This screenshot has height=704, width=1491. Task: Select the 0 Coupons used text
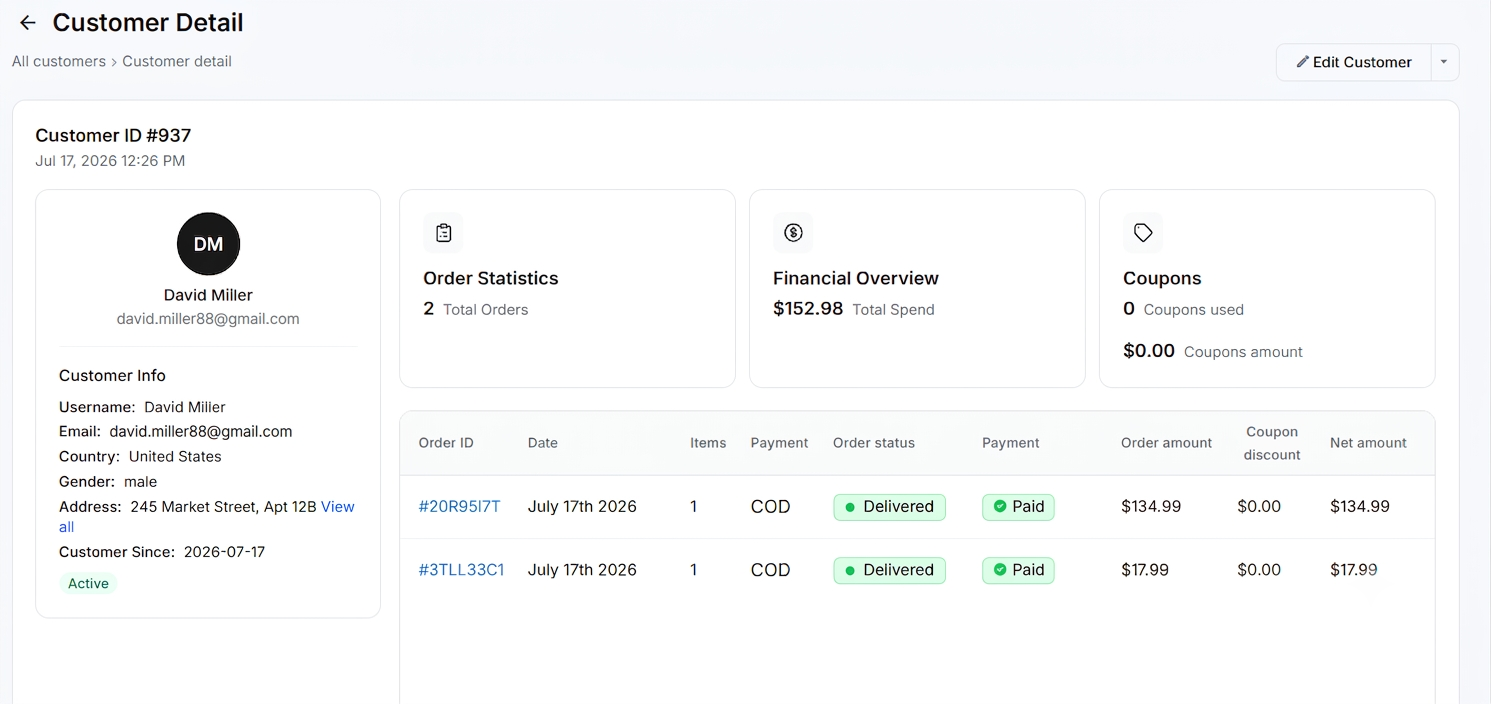click(1184, 309)
